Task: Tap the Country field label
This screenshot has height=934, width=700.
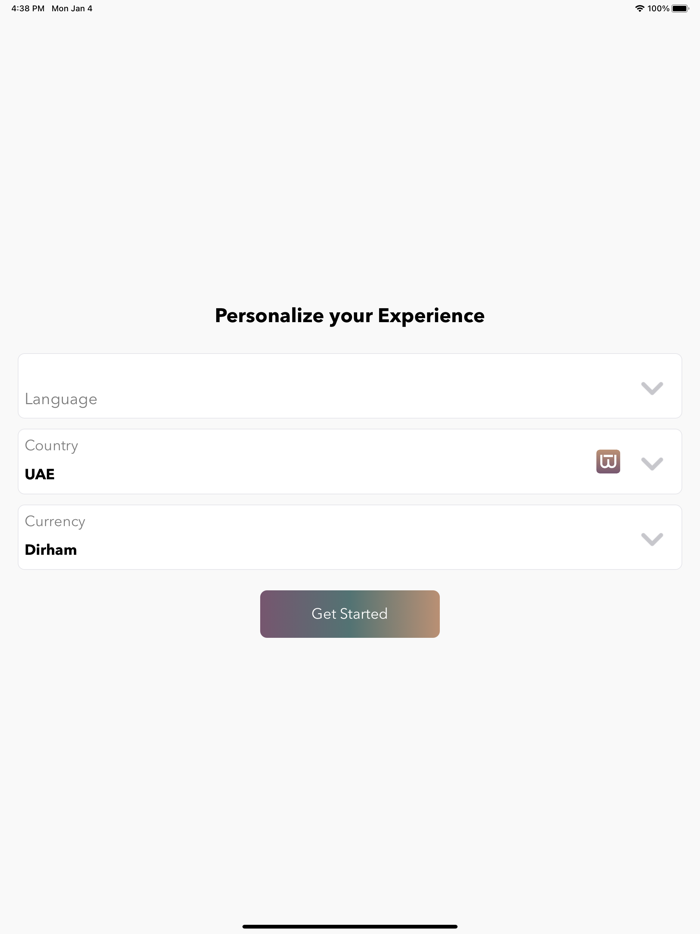Action: point(51,445)
